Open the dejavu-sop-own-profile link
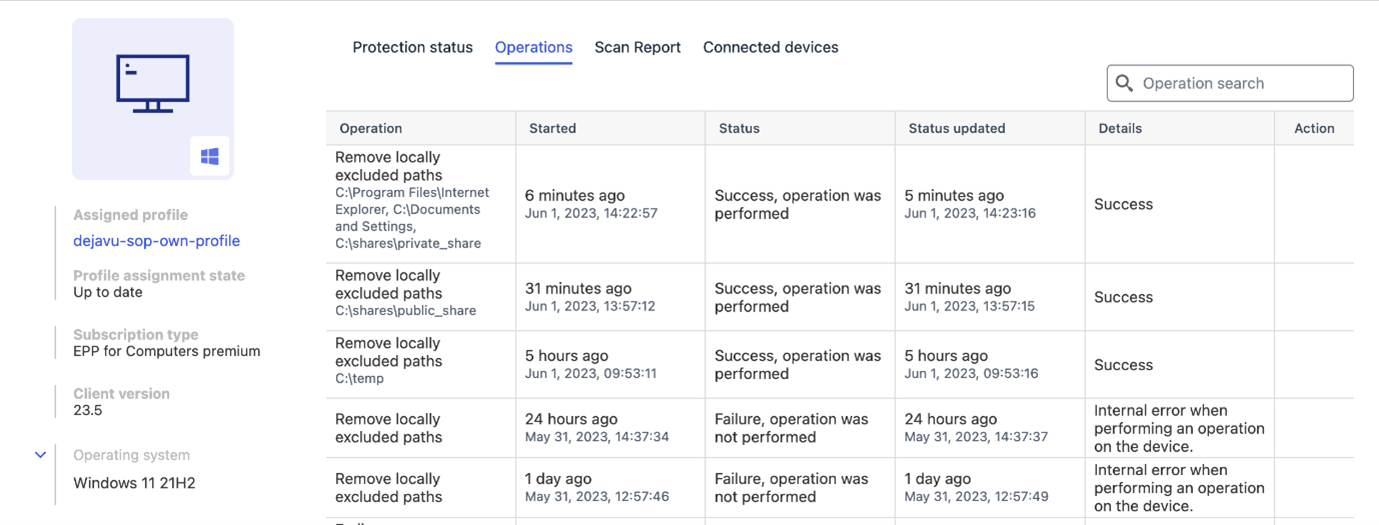 coord(157,241)
